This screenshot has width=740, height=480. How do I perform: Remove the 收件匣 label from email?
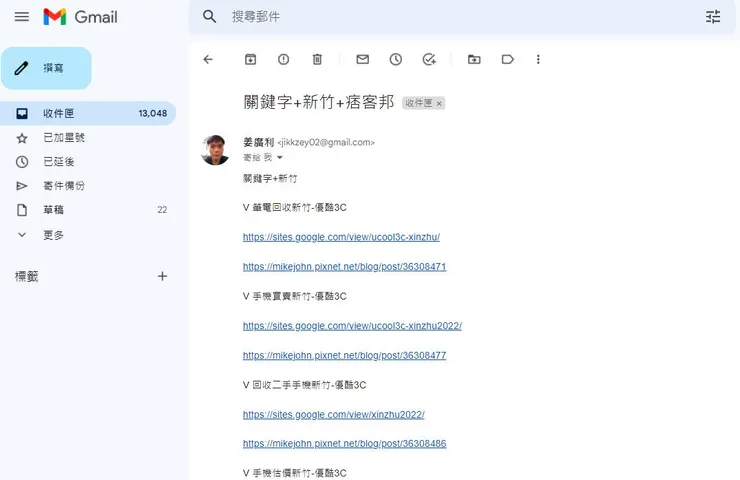click(439, 103)
